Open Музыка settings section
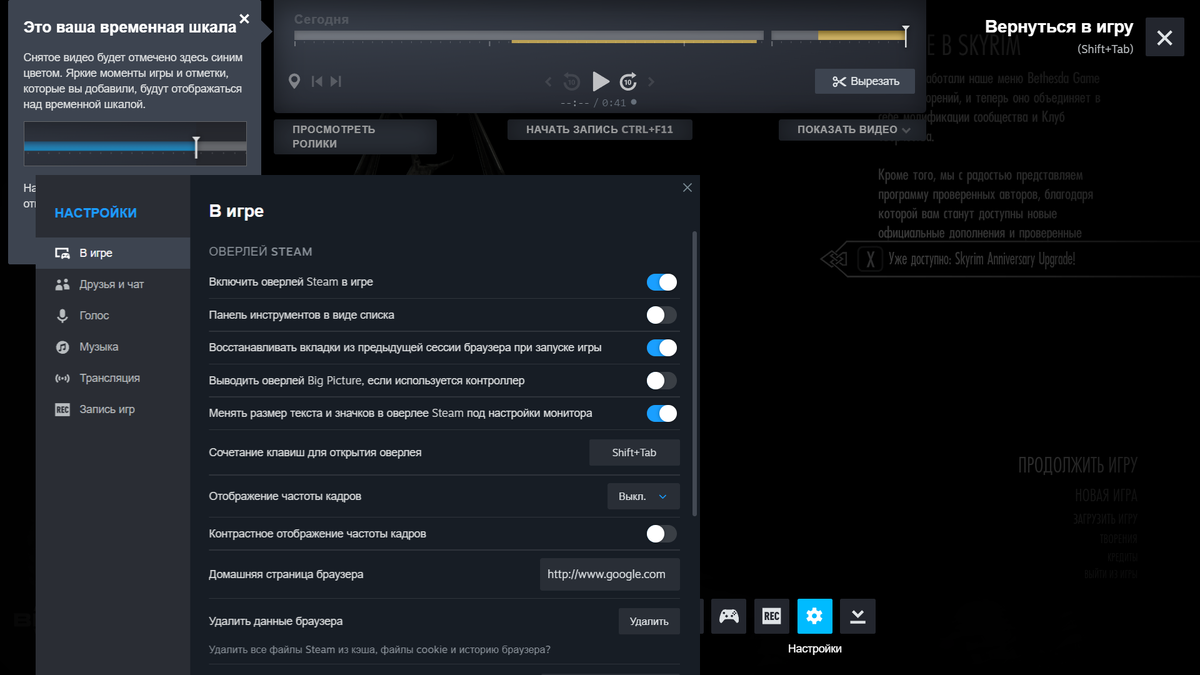Screen dimensions: 1200x675 [113, 347]
